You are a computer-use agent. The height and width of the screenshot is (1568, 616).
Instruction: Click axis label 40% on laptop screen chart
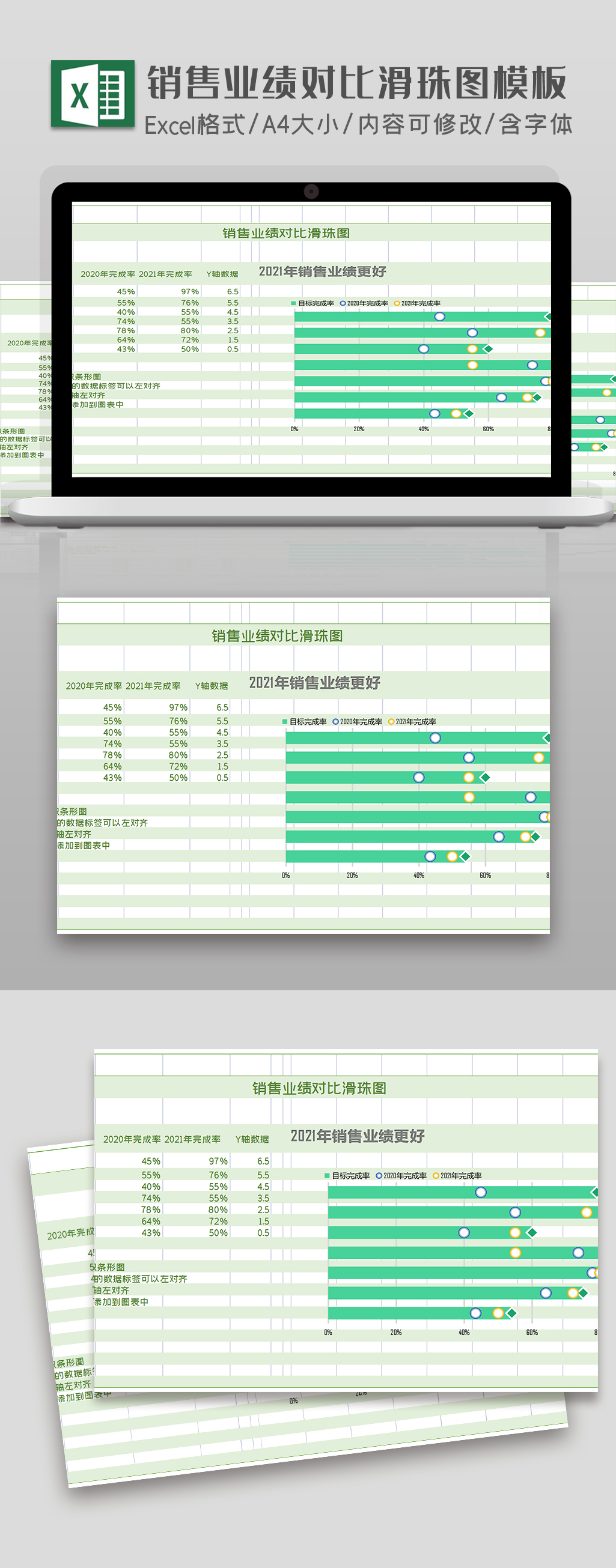click(x=424, y=429)
